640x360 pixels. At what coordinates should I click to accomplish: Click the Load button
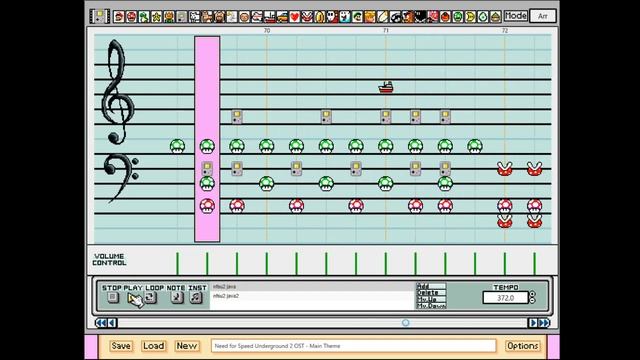(x=153, y=346)
